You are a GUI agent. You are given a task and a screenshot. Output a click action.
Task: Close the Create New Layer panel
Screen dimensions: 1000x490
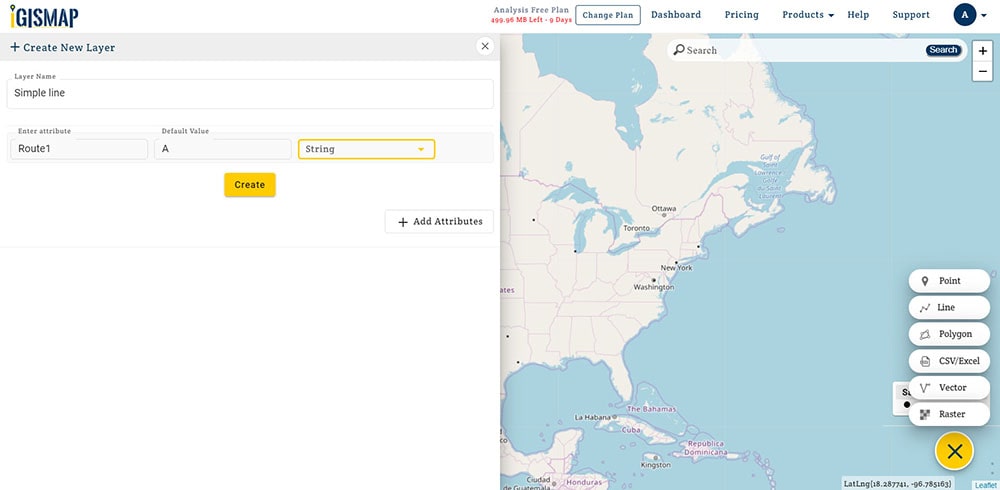[x=485, y=46]
